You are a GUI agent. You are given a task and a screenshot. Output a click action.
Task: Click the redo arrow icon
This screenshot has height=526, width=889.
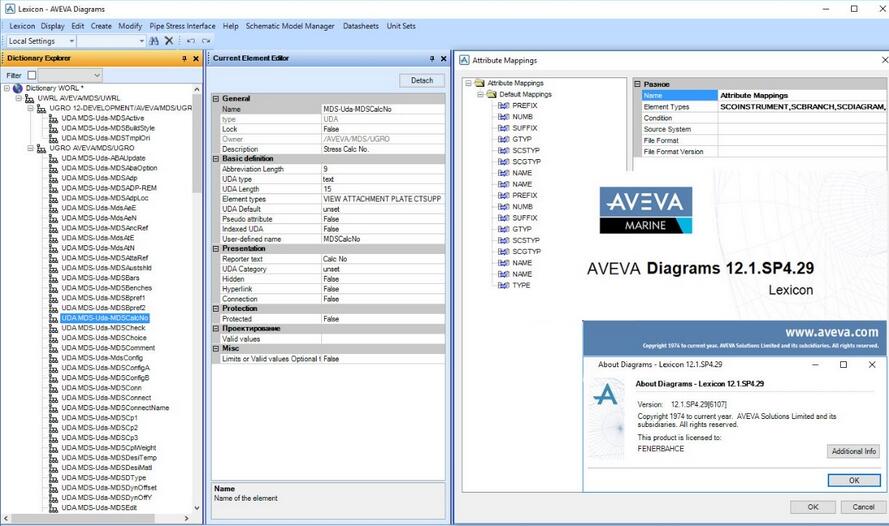(x=206, y=41)
